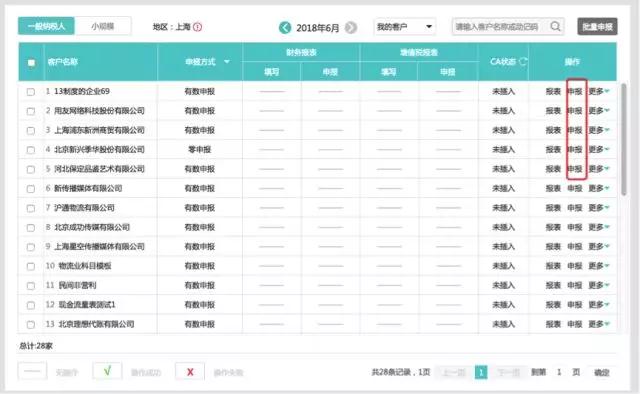640x394 pixels.
Task: Check the box for 沪通物流有限公司
Action: coord(31,208)
